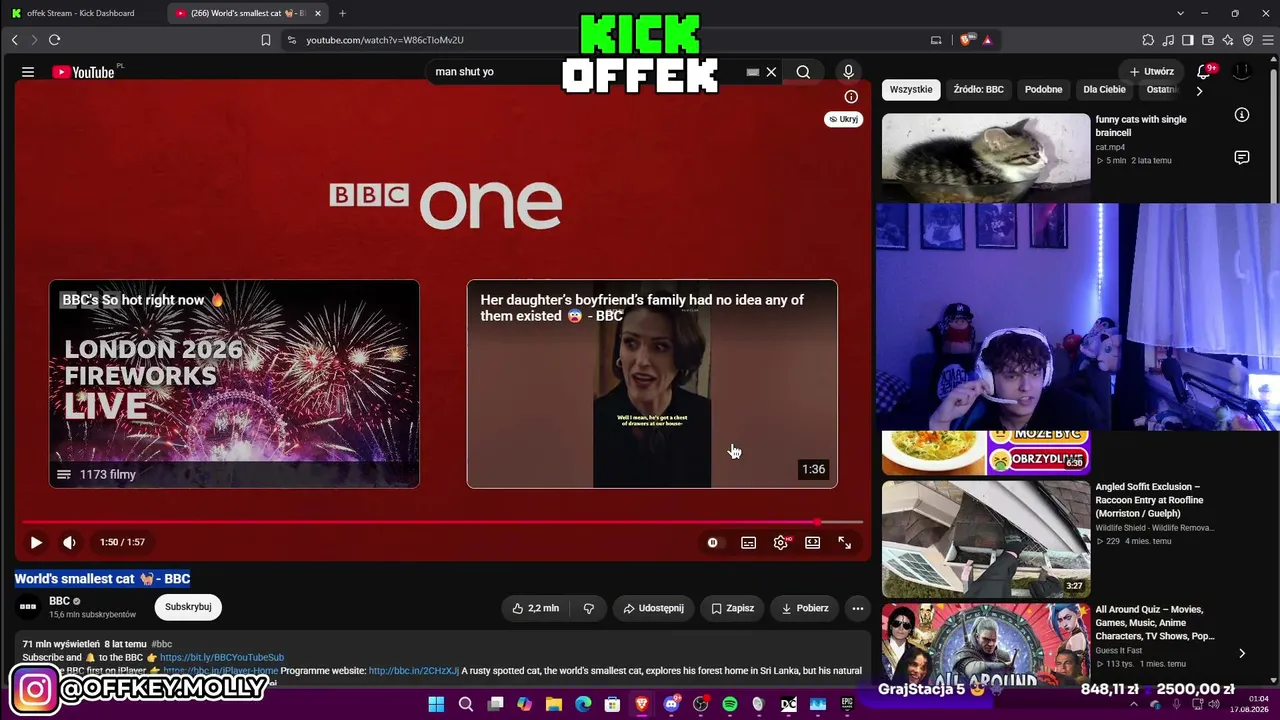Bookmark this page in address bar
1280x720 pixels.
(266, 40)
